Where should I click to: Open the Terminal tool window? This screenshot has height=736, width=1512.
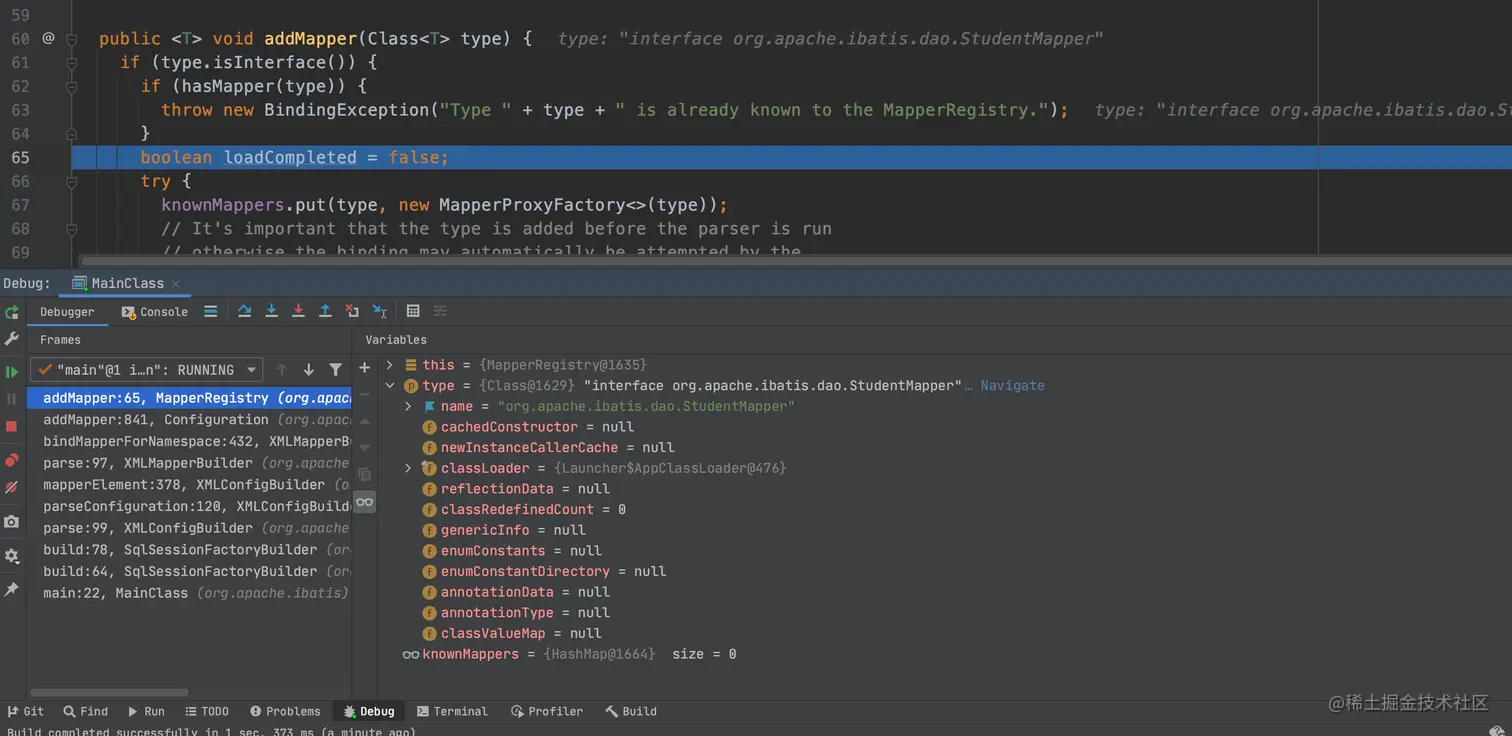pyautogui.click(x=452, y=712)
